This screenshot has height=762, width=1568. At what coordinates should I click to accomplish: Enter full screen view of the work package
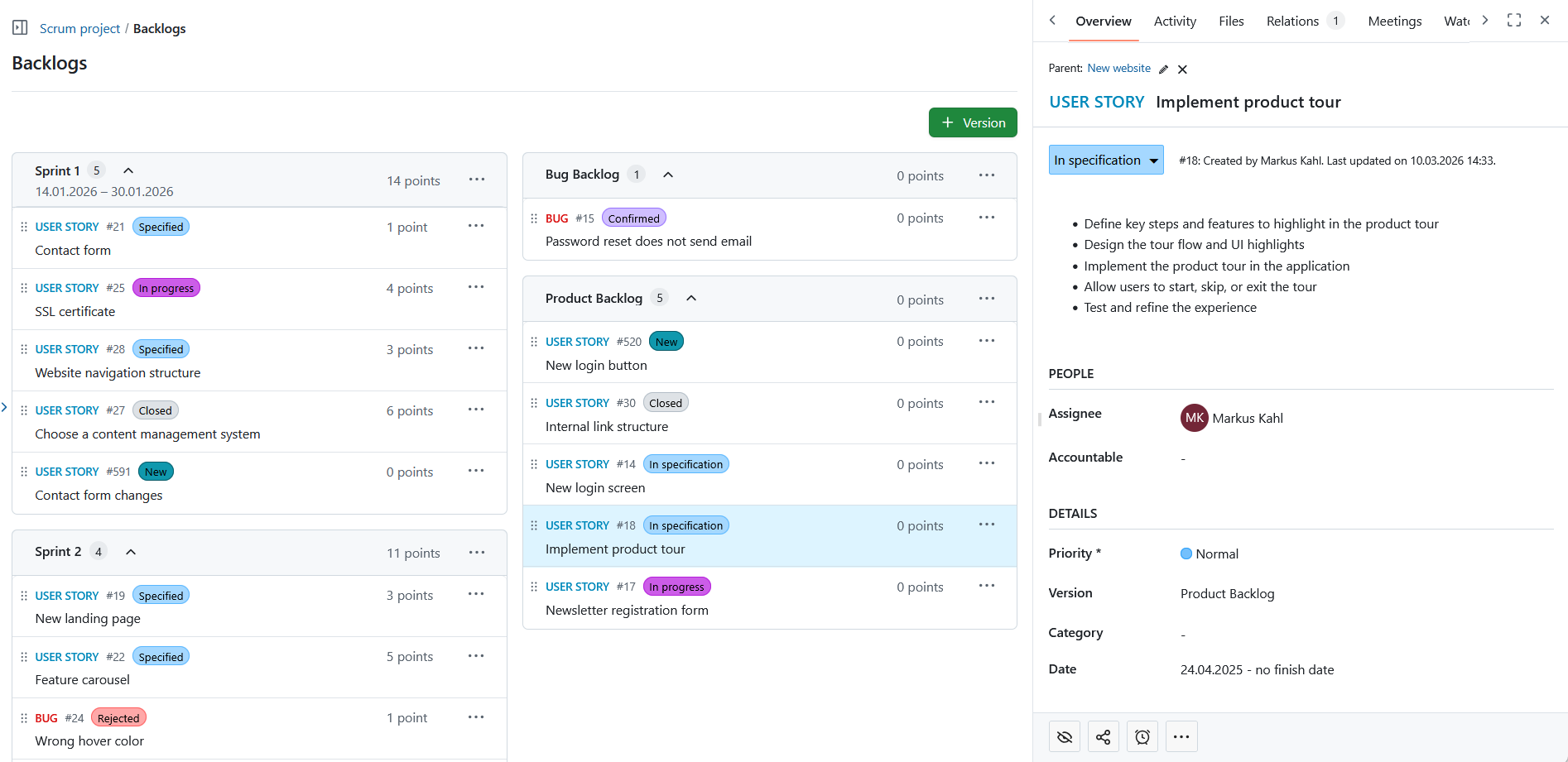(1514, 19)
